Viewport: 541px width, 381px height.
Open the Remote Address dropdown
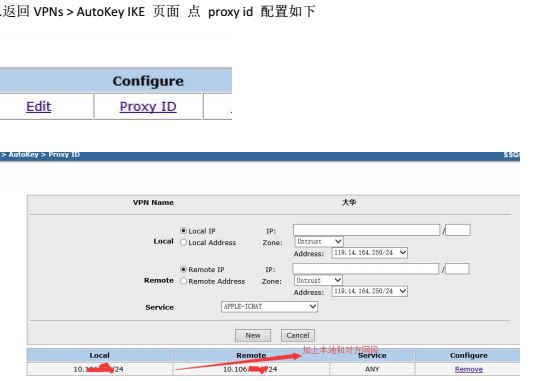[x=370, y=291]
